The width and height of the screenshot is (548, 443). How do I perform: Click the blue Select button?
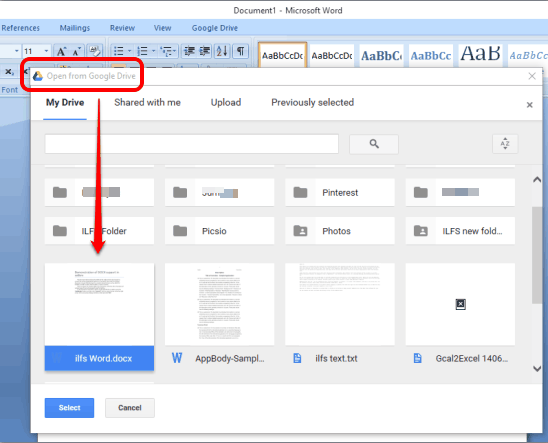[x=69, y=408]
